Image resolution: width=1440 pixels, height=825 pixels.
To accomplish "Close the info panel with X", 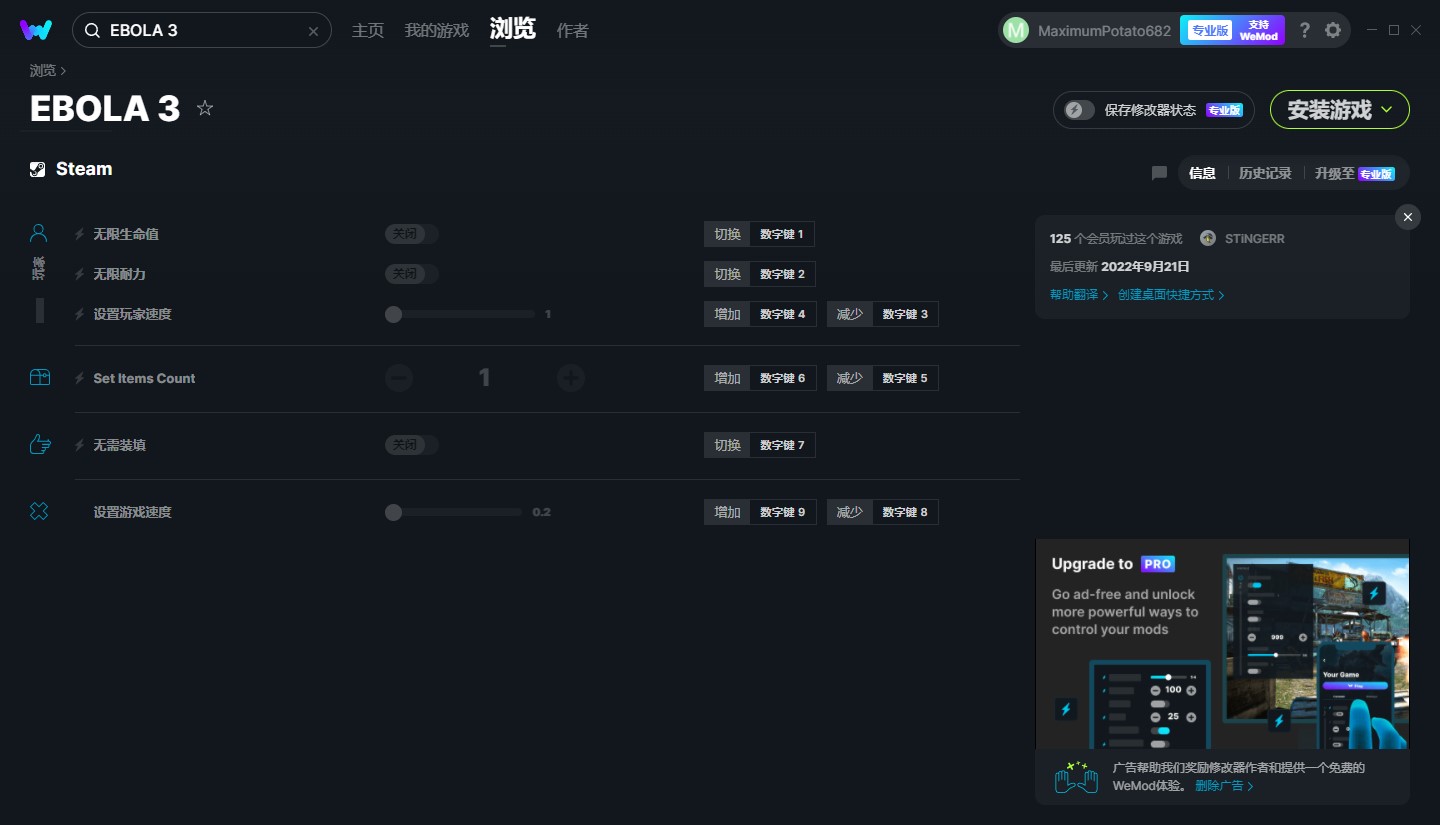I will pyautogui.click(x=1408, y=217).
